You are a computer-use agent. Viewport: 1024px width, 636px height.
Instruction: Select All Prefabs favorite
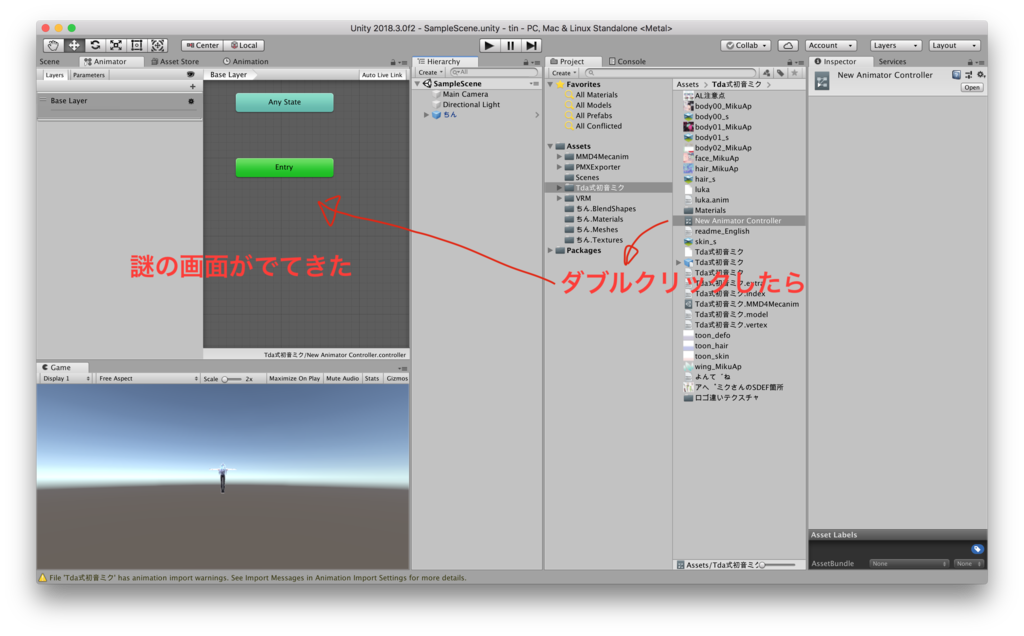(594, 116)
